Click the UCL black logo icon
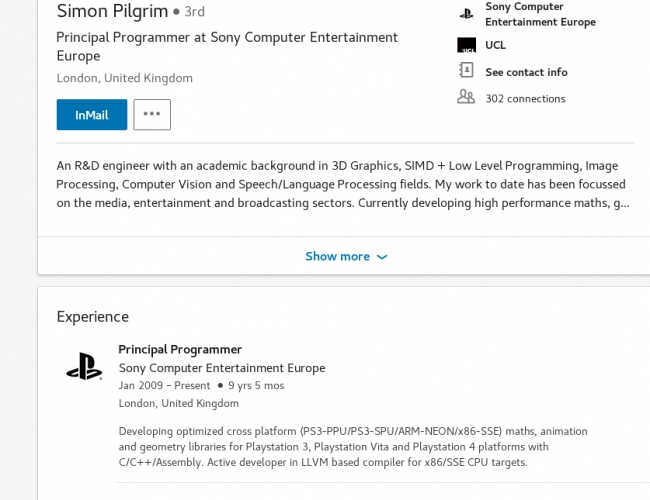 (x=466, y=45)
